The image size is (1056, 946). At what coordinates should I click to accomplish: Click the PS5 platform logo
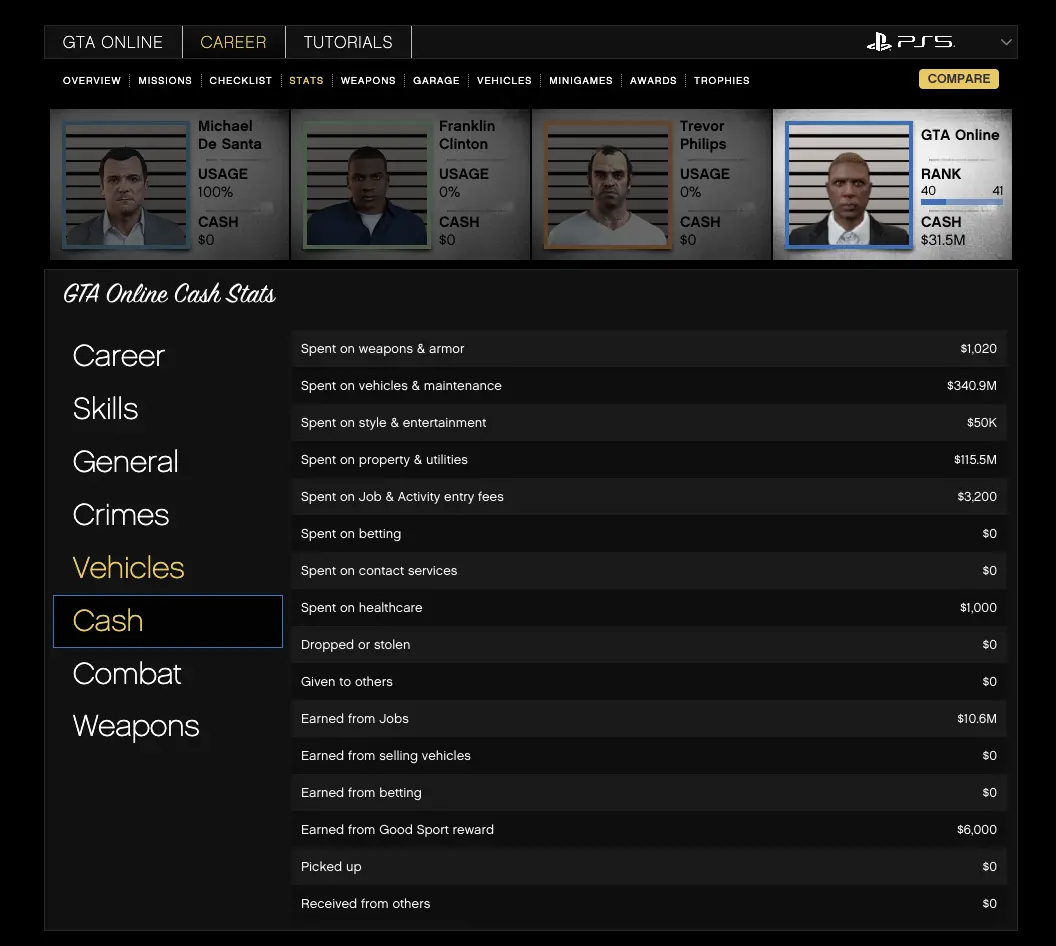click(910, 42)
